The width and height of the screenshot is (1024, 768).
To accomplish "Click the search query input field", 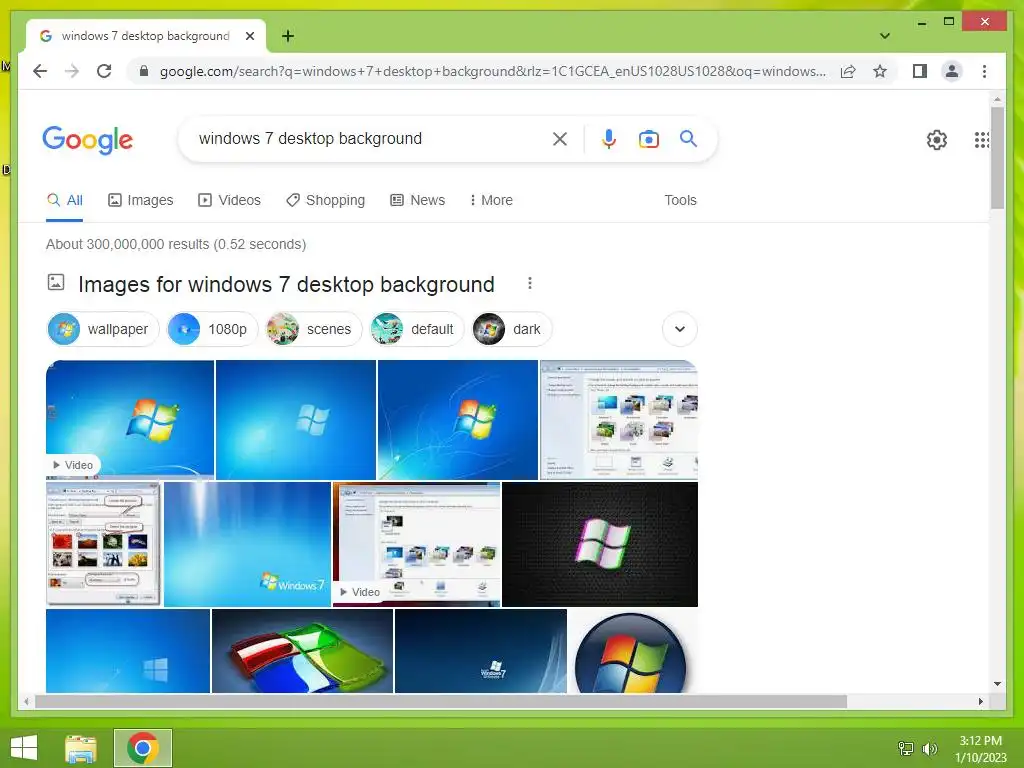I will point(372,138).
